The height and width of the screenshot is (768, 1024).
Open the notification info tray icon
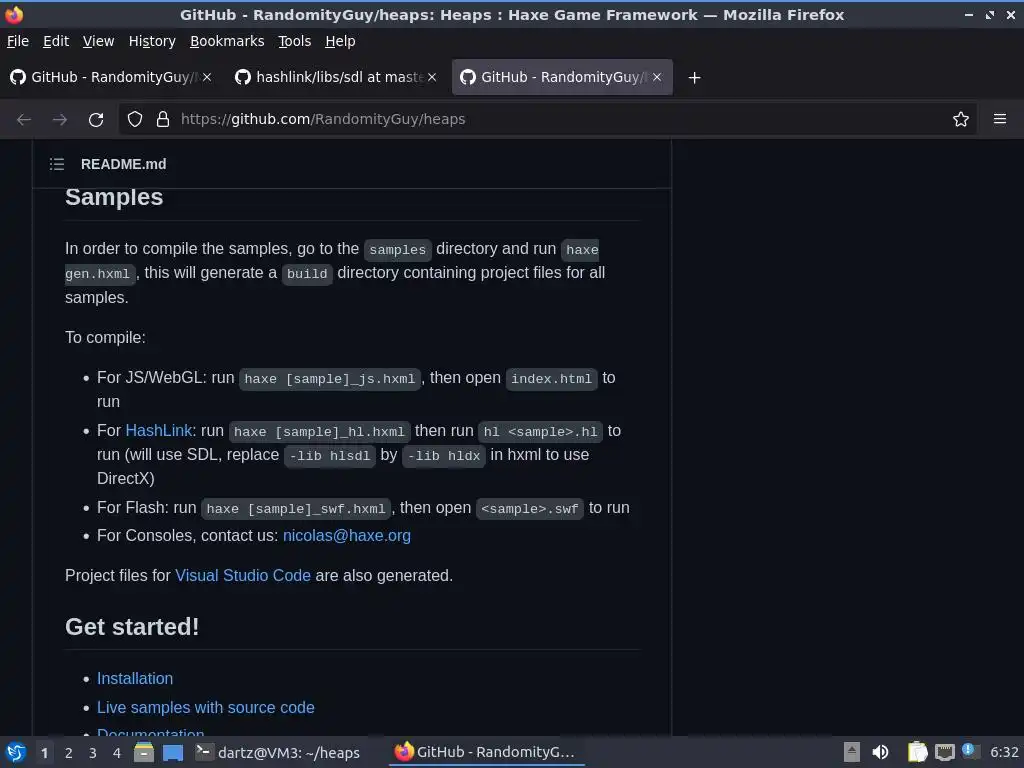[969, 751]
